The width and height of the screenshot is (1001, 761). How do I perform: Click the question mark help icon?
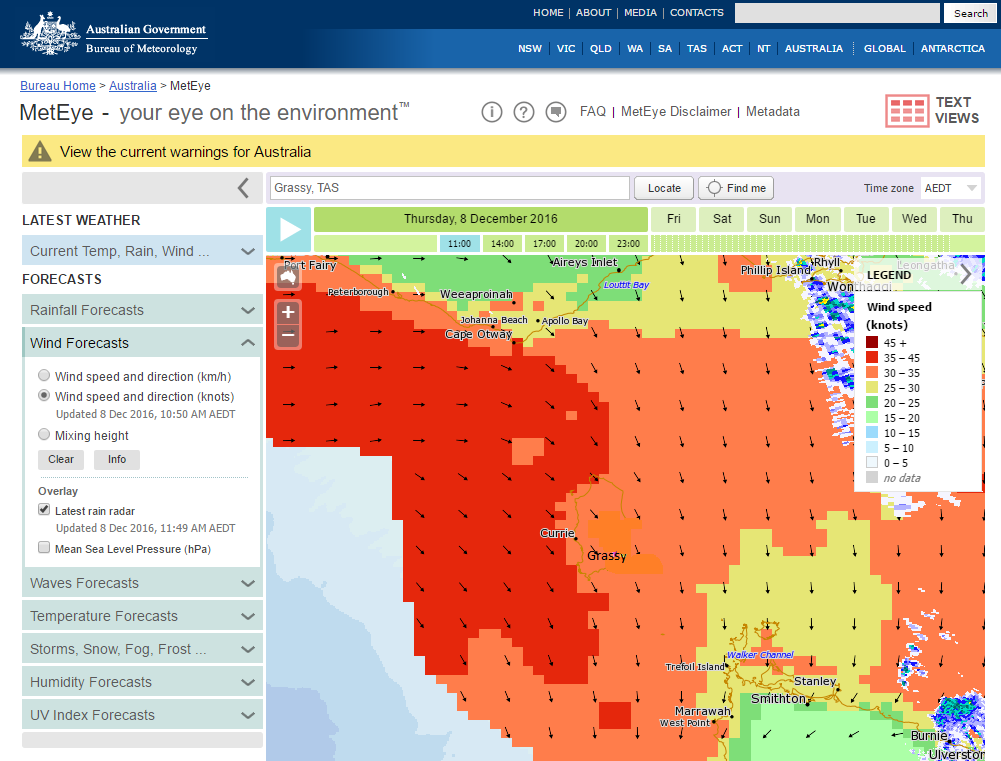tap(524, 112)
